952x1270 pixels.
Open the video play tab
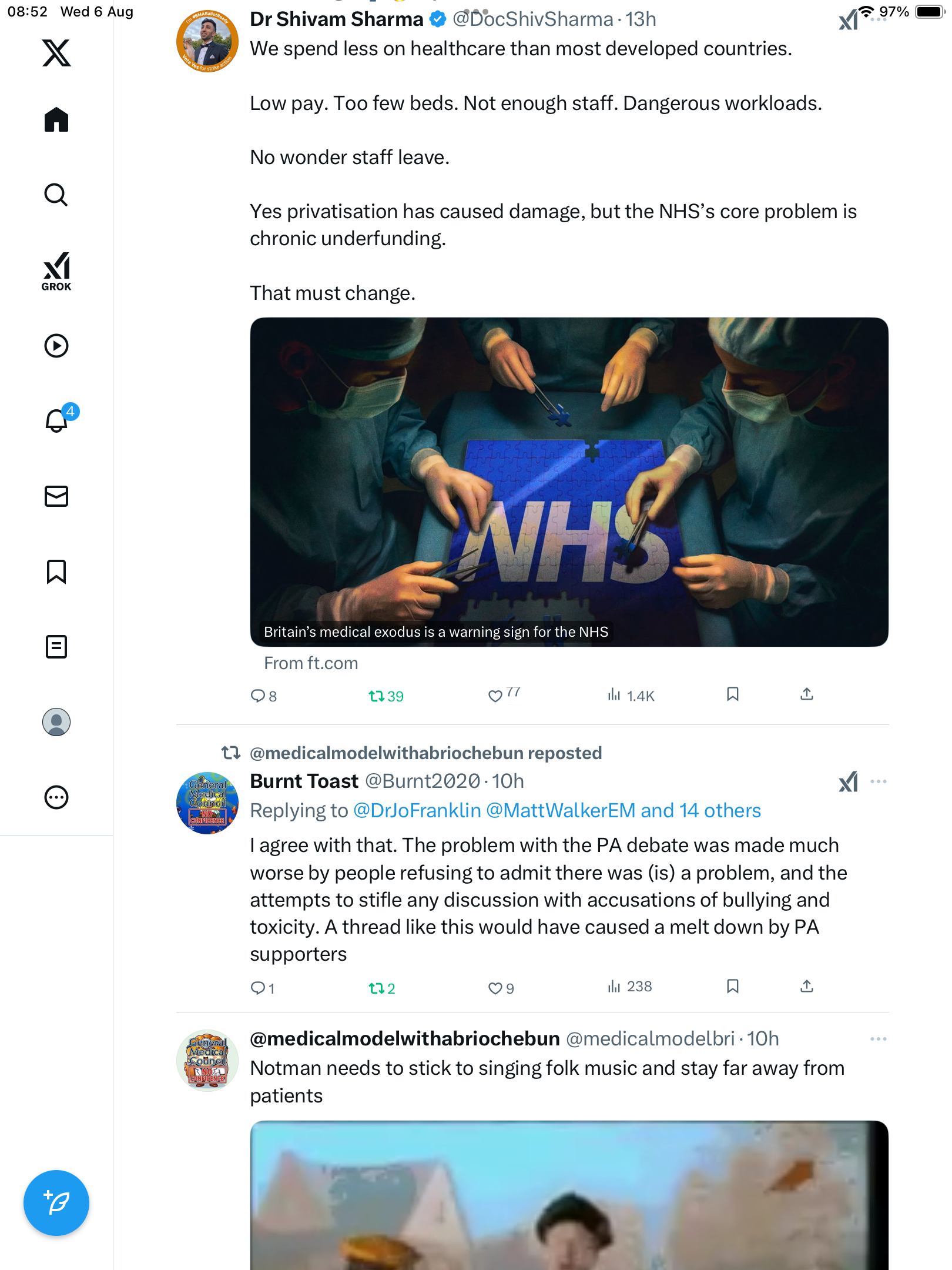coord(56,346)
